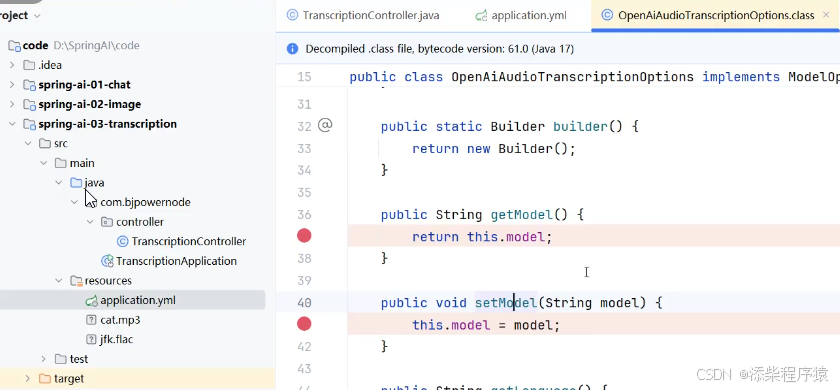Screen dimensions: 840x390
Task: Click the resources folder icon
Action: tap(76, 281)
